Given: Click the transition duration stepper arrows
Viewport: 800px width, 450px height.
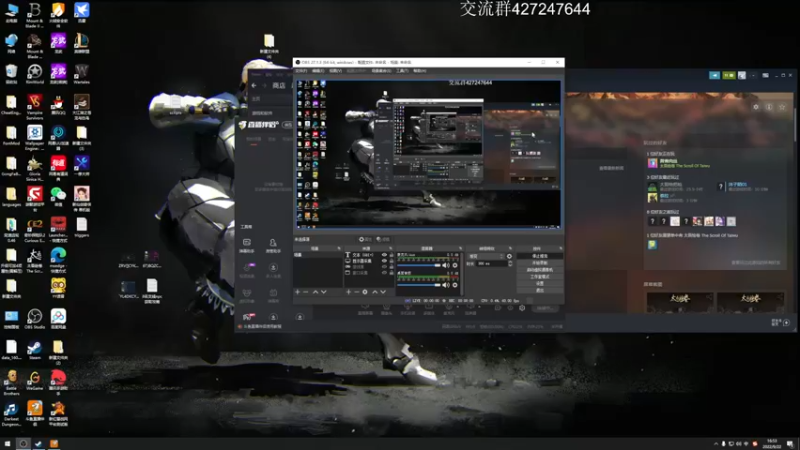Looking at the screenshot, I should tap(510, 263).
